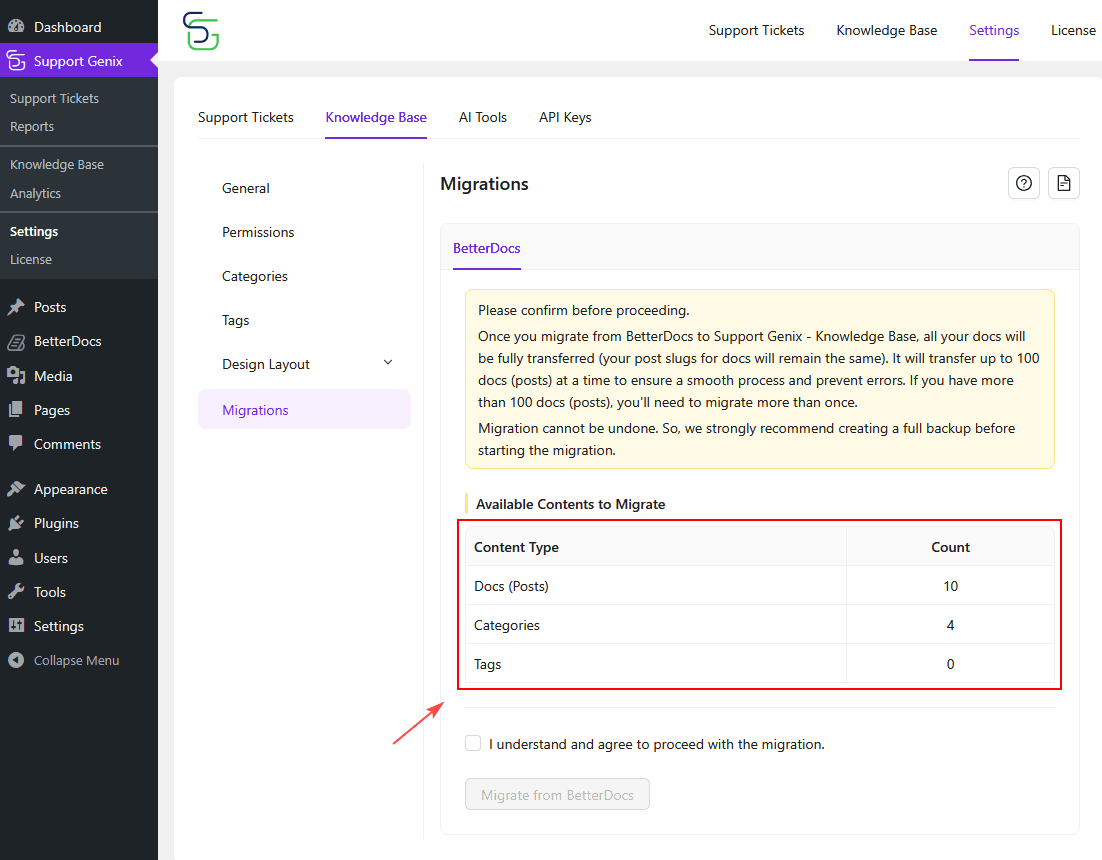Select the BetterDocs migration tab
Viewport: 1102px width, 860px height.
click(x=487, y=248)
